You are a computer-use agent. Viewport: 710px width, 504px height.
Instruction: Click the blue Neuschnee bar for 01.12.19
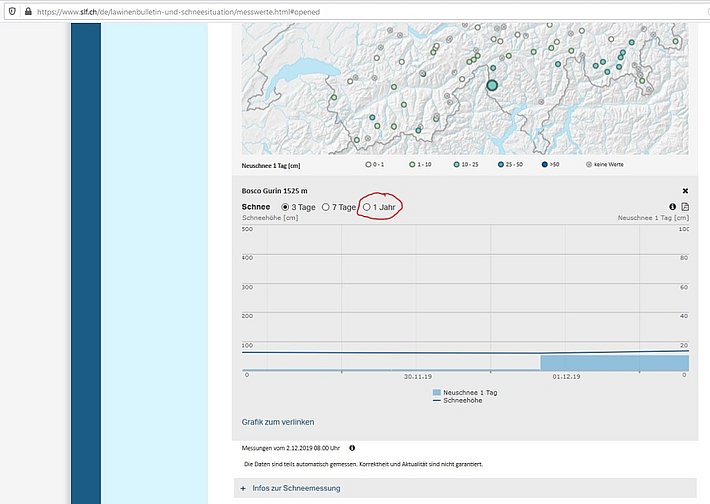(613, 363)
